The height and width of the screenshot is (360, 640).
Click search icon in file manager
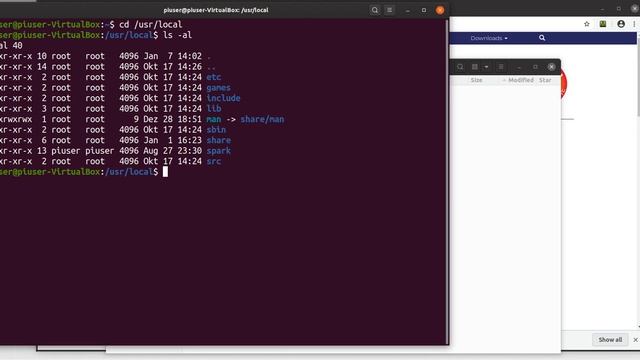[x=460, y=67]
